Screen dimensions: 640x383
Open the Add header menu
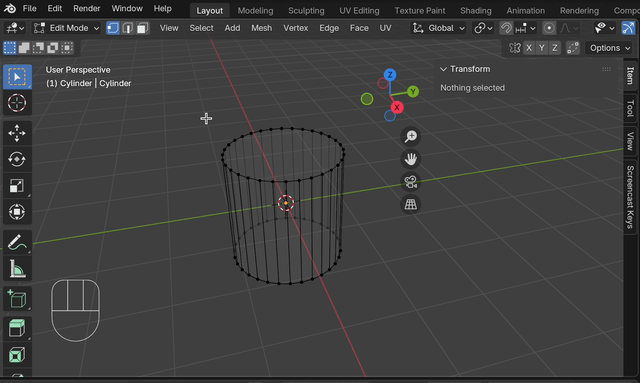pyautogui.click(x=232, y=28)
